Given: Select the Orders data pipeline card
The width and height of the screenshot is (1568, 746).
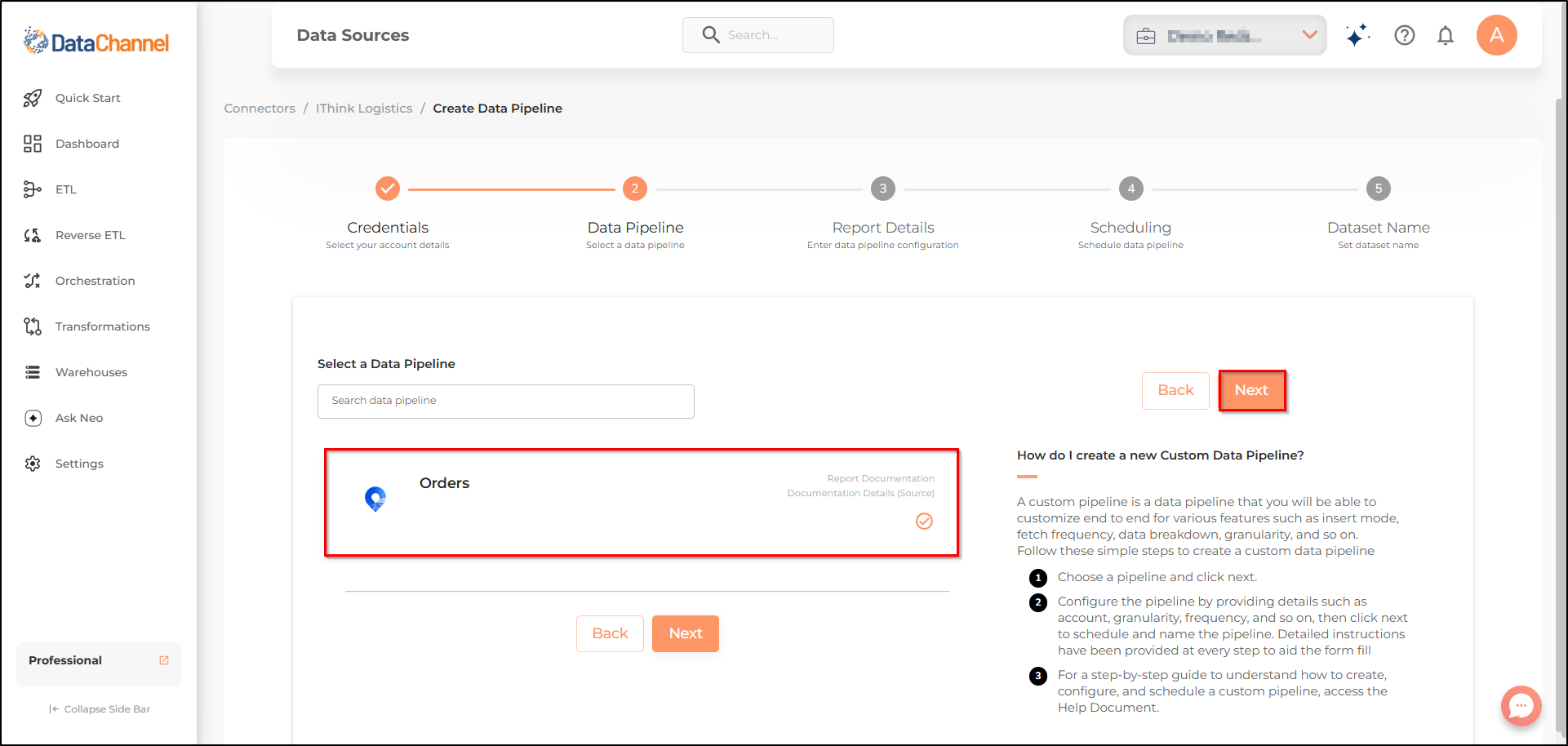Looking at the screenshot, I should coord(642,503).
